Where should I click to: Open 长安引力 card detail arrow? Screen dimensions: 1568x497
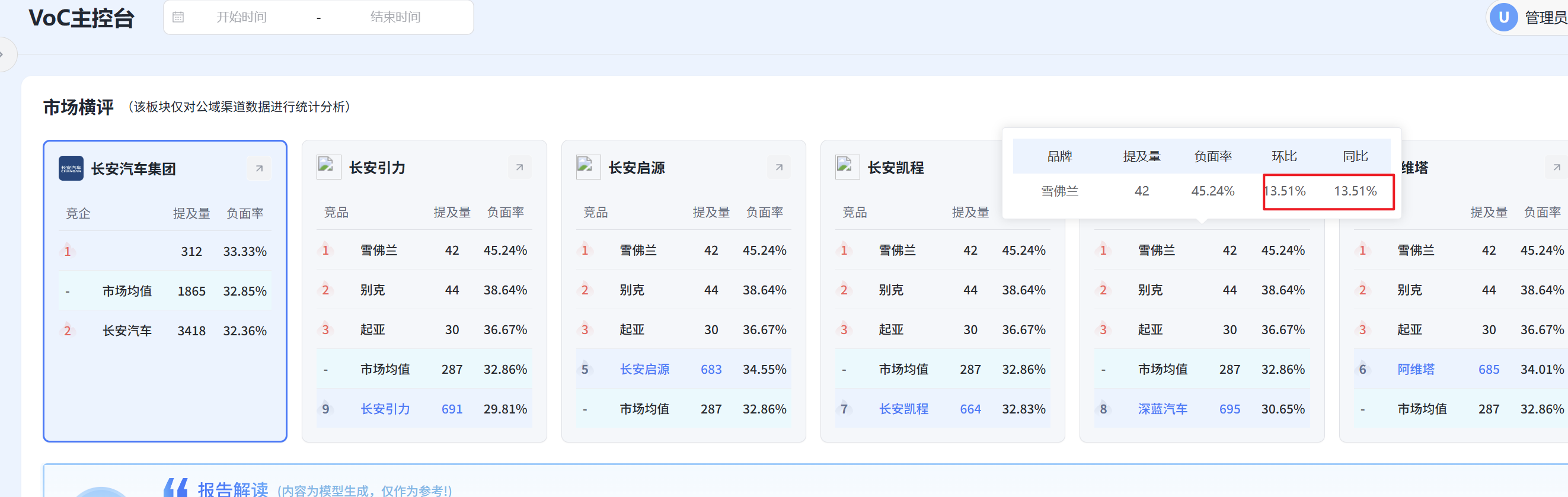519,167
